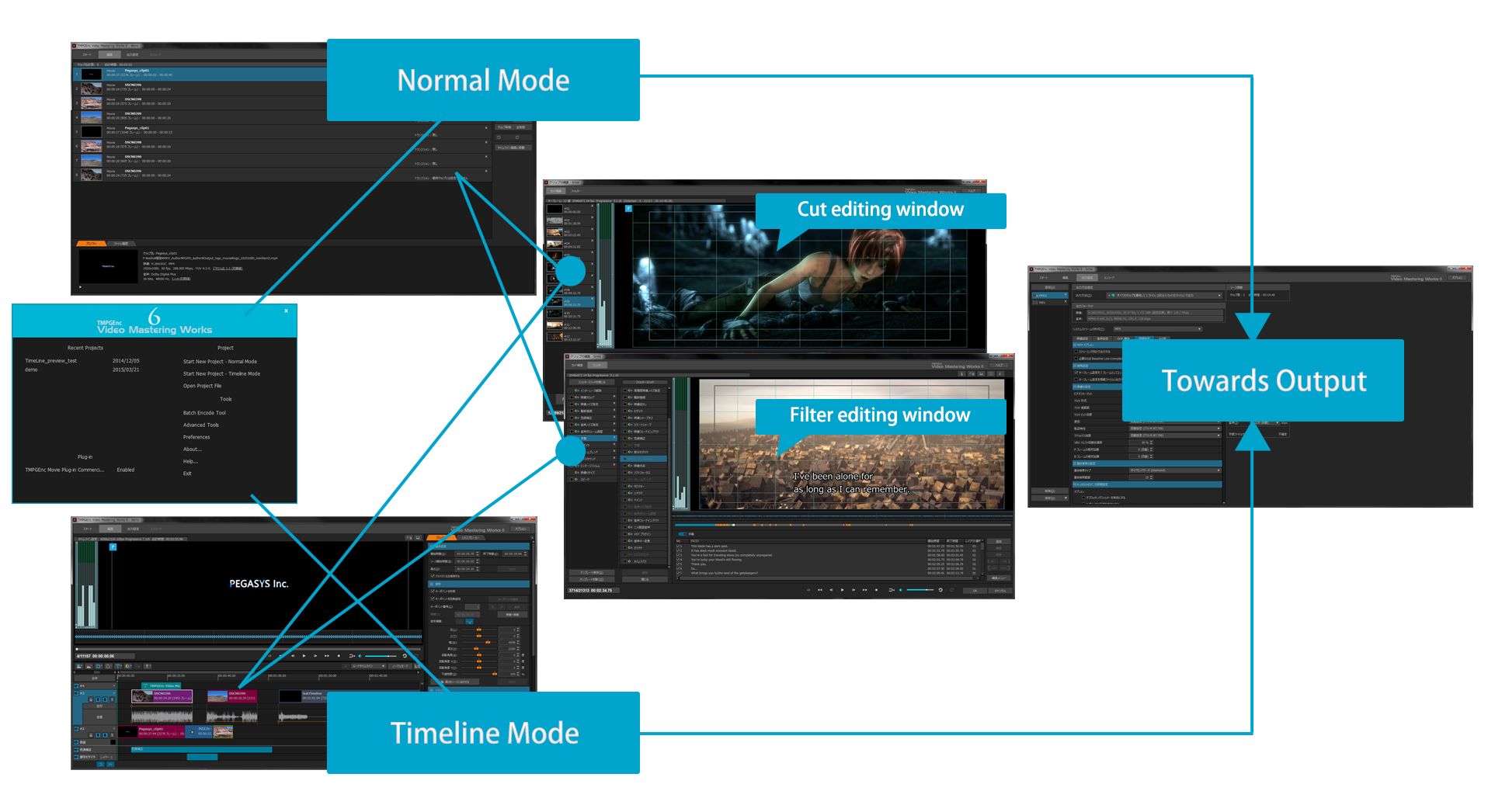Adjust the volume slider in the Filter editing window
The height and width of the screenshot is (812, 1488).
coord(920,590)
